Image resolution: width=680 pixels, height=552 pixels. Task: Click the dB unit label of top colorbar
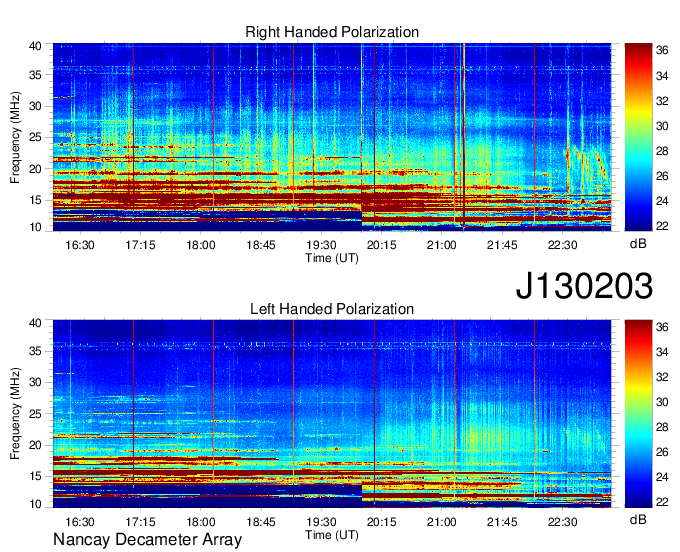coord(638,244)
